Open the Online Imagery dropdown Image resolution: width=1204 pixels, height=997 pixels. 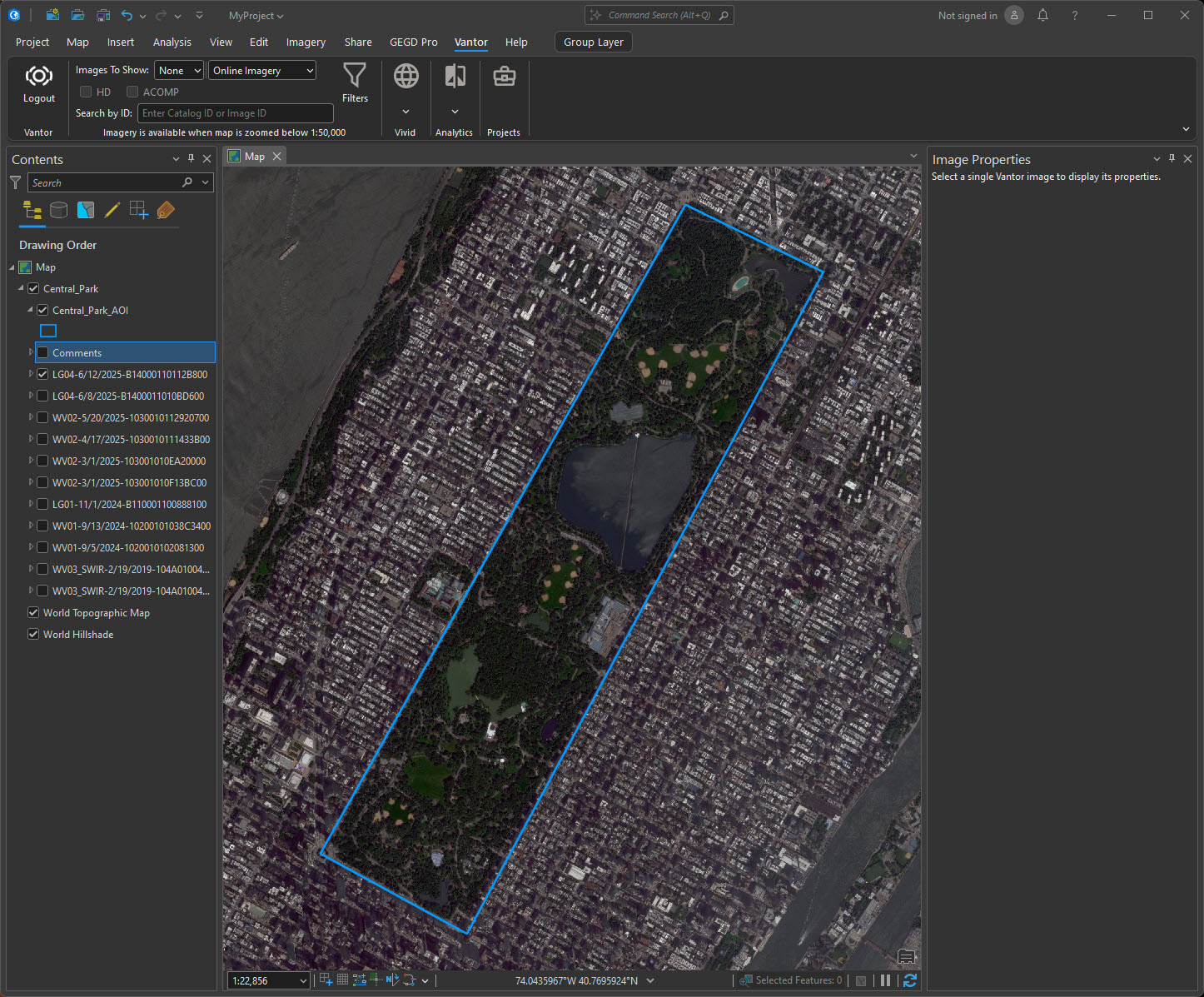click(262, 71)
